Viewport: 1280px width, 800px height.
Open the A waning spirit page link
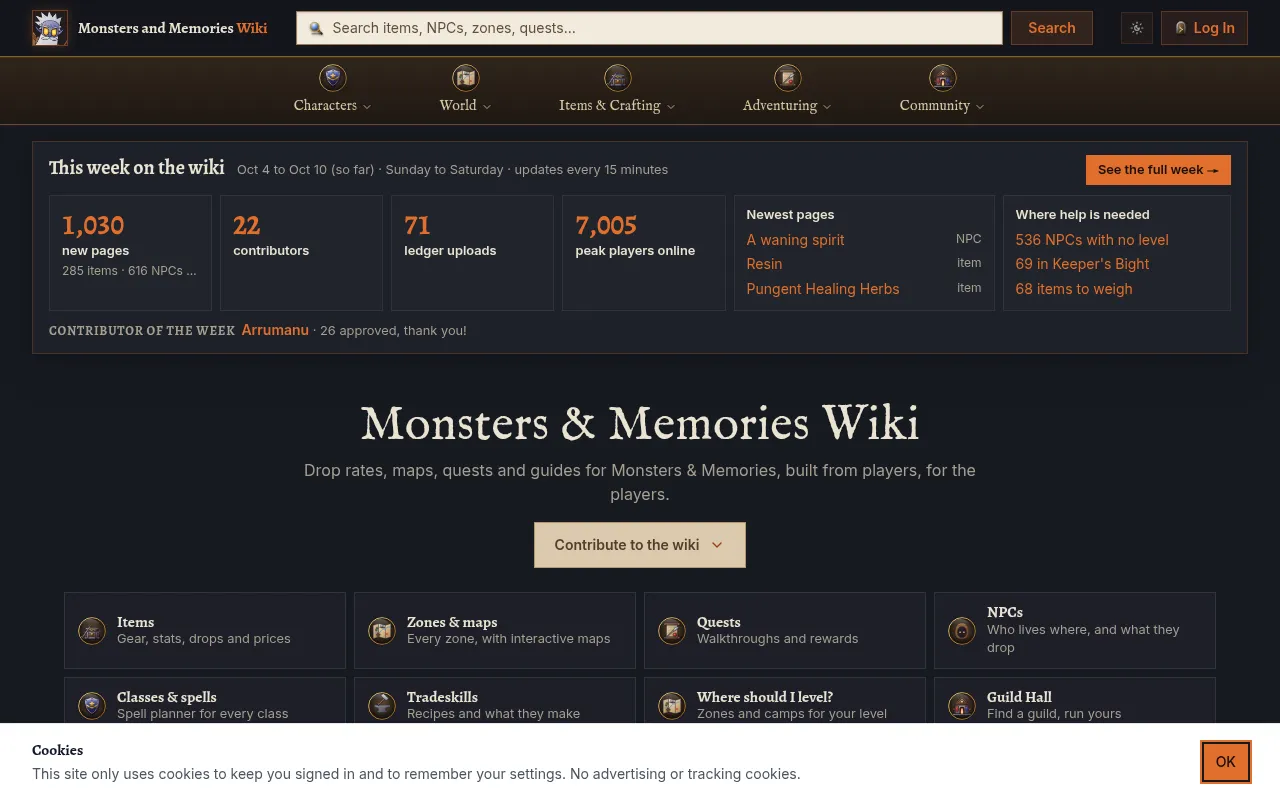pos(795,240)
